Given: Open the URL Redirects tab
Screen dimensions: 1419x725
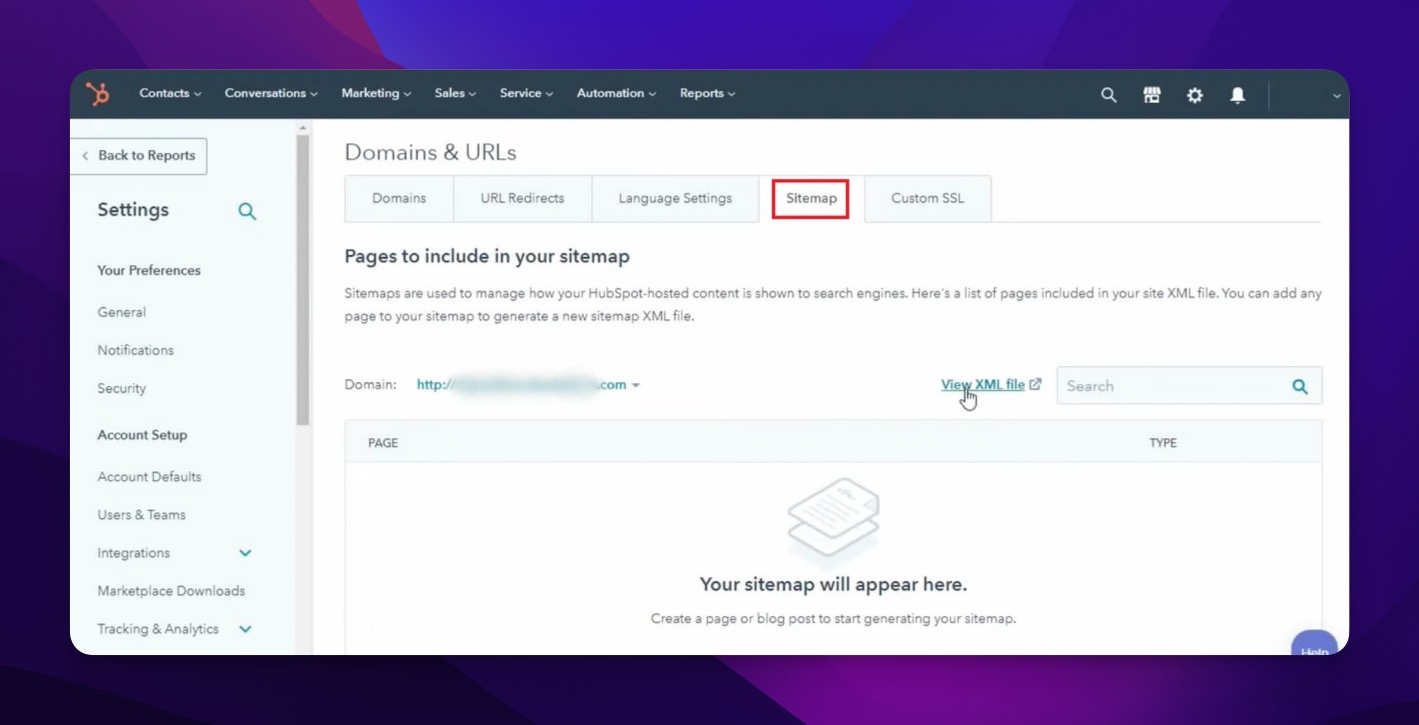Looking at the screenshot, I should coord(521,198).
